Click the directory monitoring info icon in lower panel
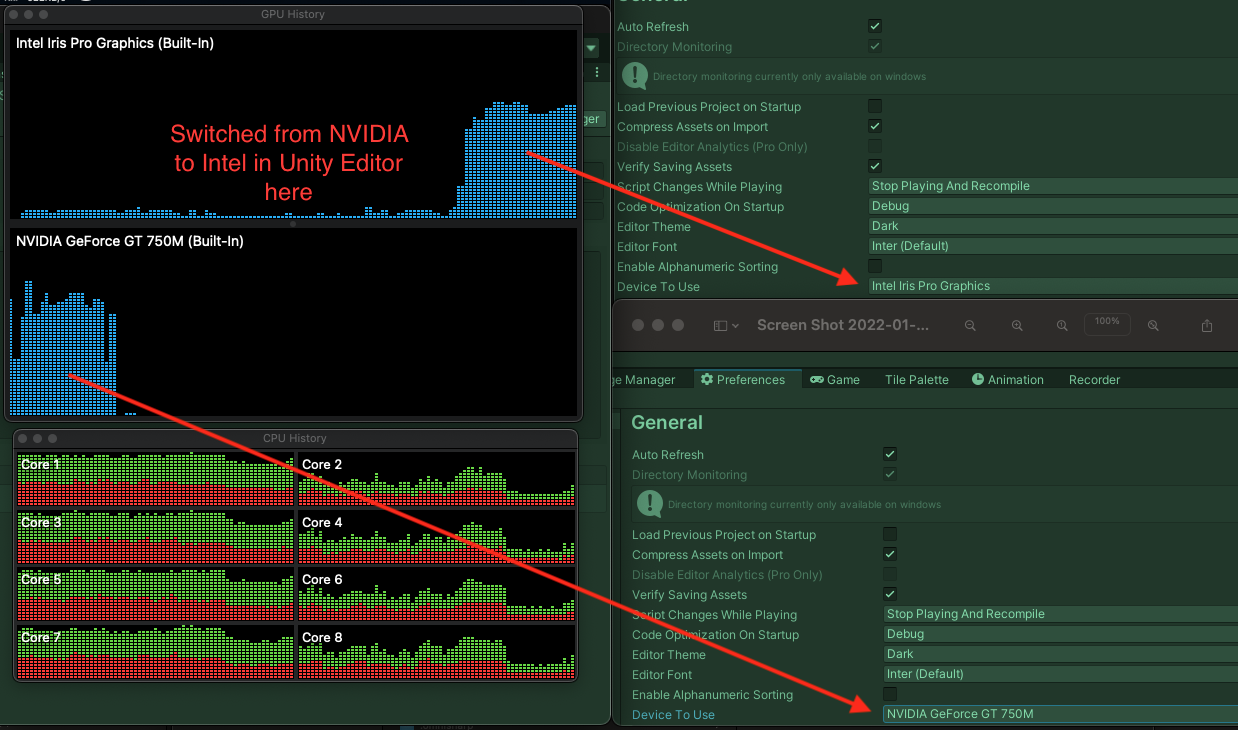 [650, 503]
